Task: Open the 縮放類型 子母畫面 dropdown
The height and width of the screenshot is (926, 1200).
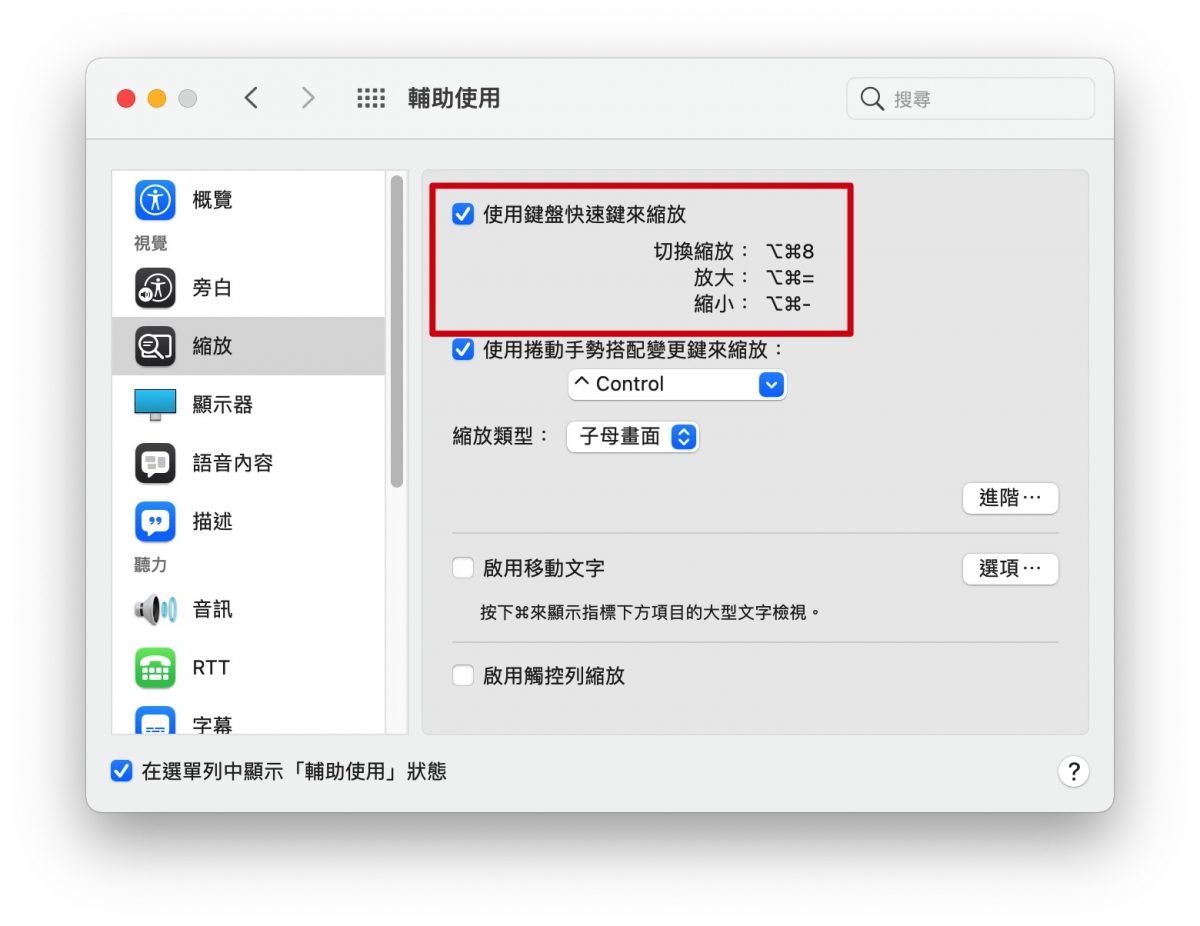Action: [x=632, y=437]
